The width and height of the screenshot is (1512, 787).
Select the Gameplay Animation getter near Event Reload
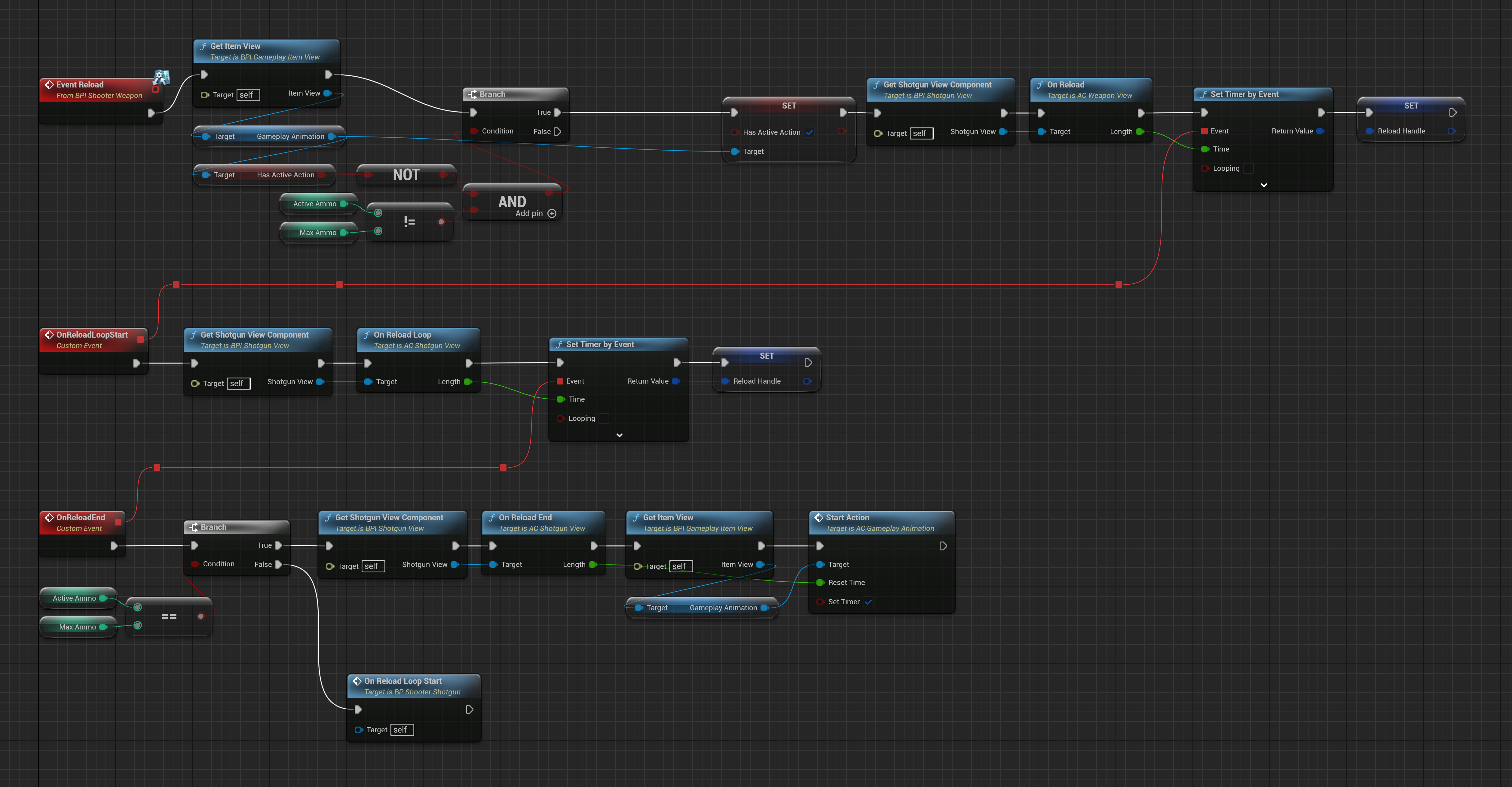coord(269,136)
